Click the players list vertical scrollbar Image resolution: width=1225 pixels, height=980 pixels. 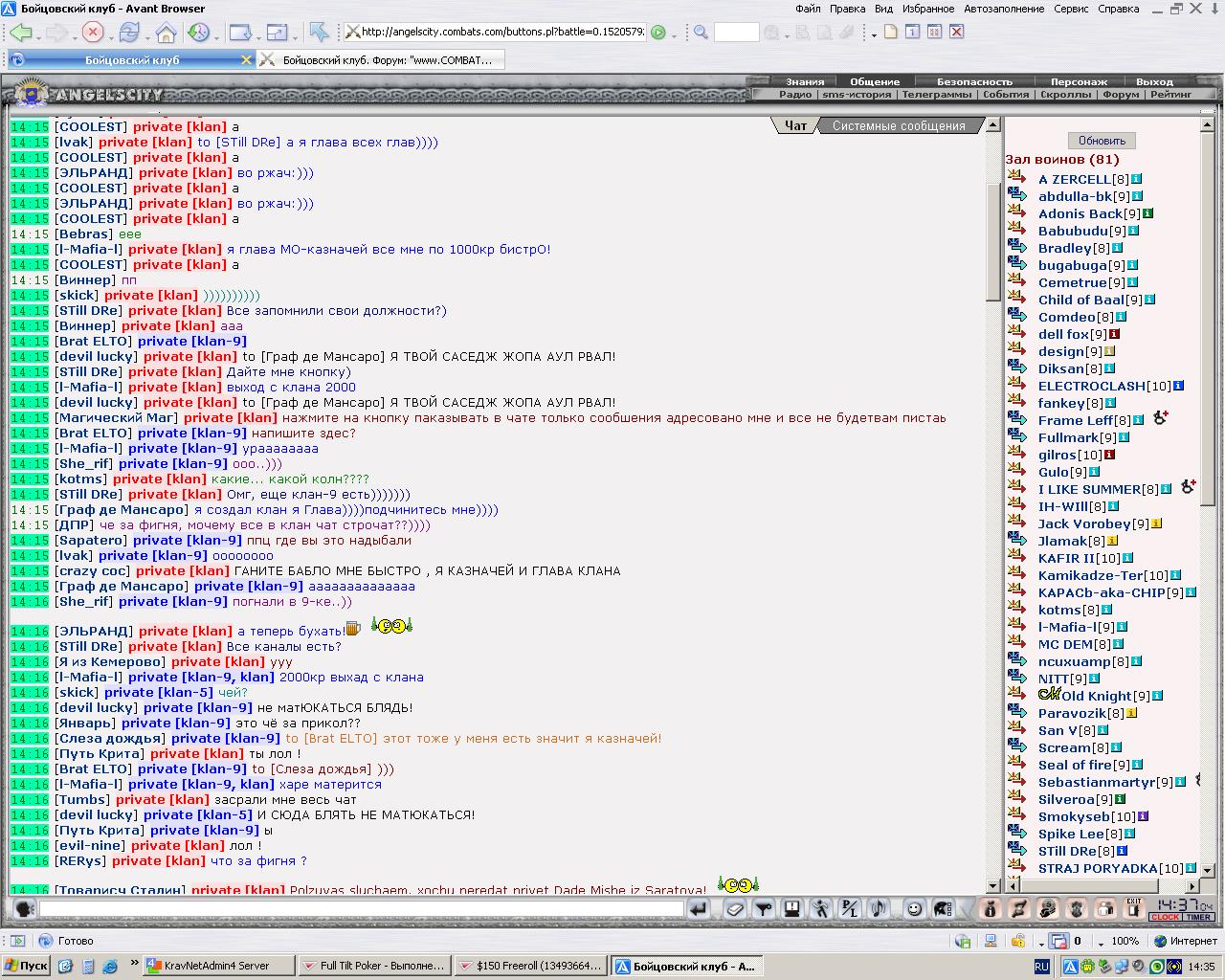click(x=1209, y=498)
